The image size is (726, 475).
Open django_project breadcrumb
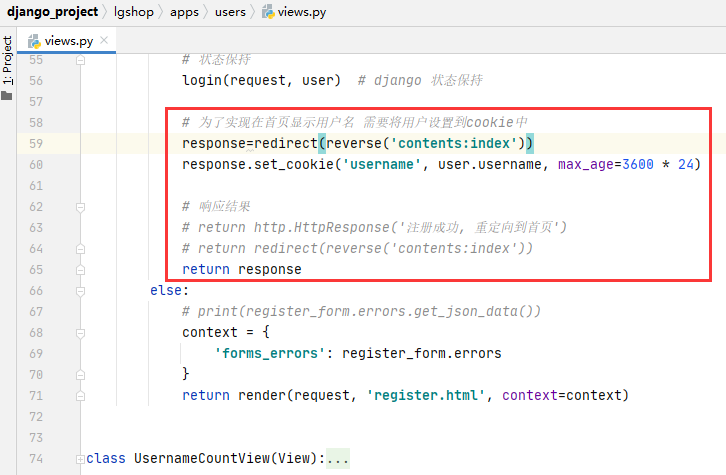52,12
